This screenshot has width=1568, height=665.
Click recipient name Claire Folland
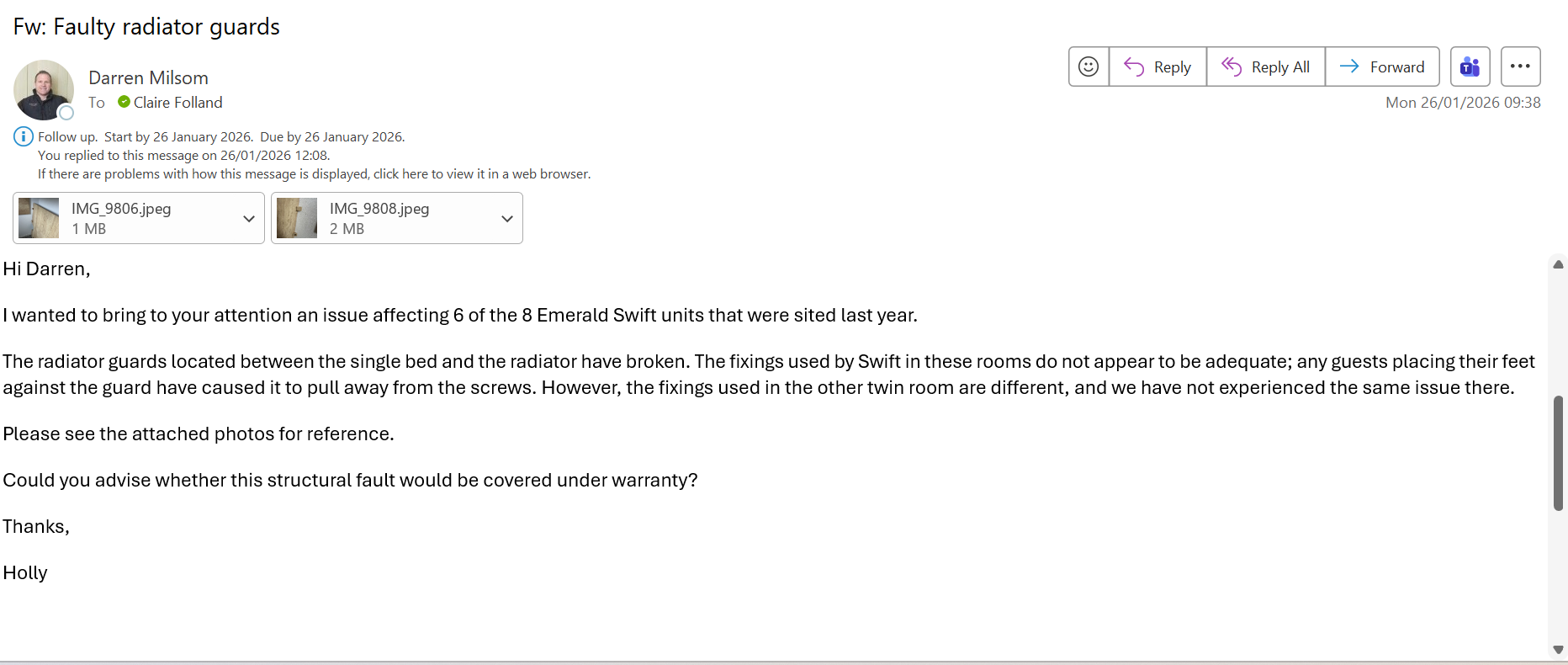177,103
